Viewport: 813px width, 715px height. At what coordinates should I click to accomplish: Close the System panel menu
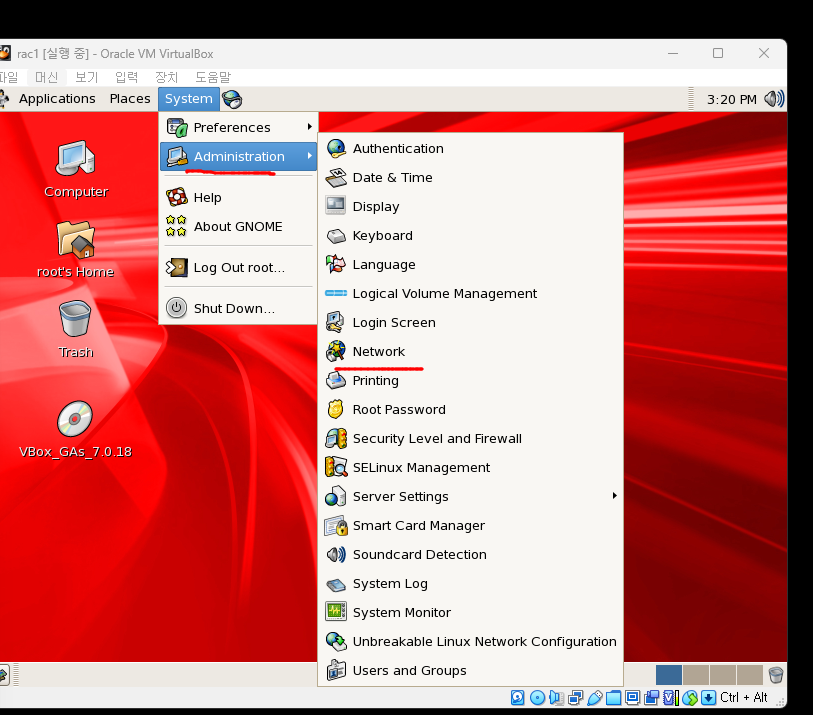(189, 99)
